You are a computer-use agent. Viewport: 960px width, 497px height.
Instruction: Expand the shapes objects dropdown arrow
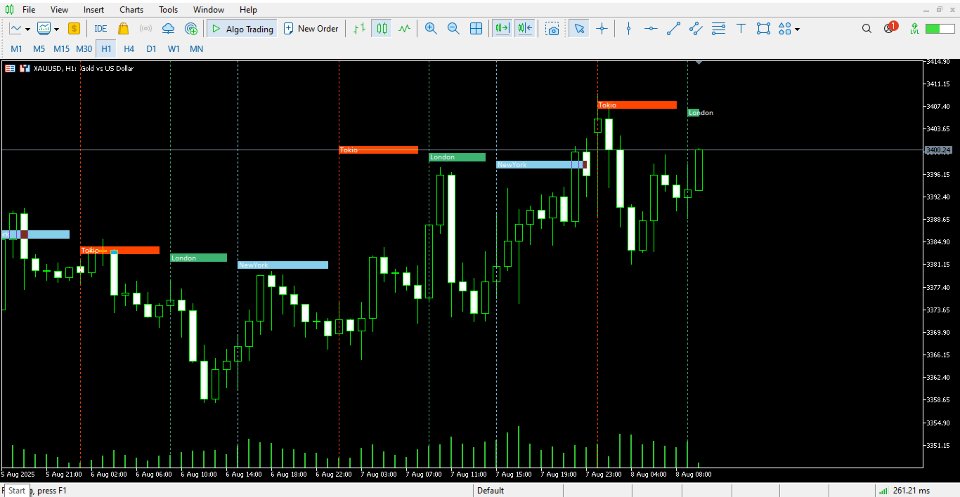(797, 29)
